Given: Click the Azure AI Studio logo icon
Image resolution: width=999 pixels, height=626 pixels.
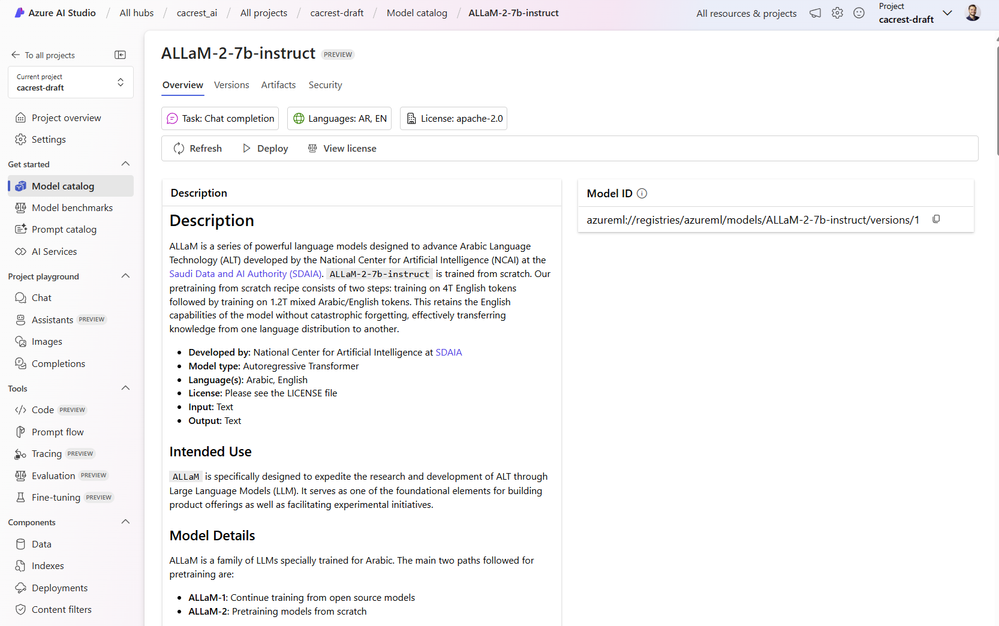Looking at the screenshot, I should tap(19, 13).
